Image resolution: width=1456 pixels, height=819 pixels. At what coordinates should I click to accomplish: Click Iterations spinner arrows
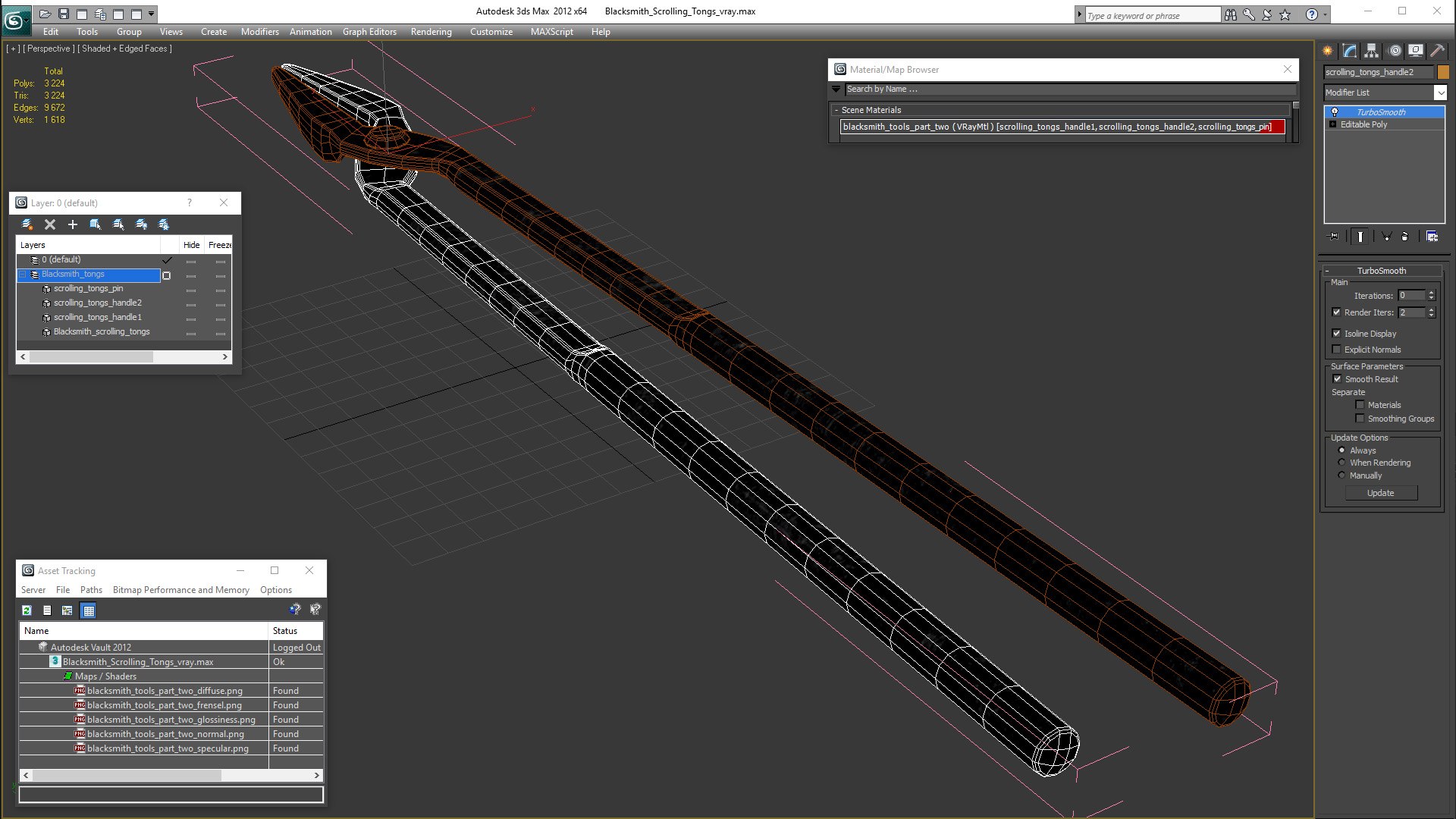tap(1431, 296)
